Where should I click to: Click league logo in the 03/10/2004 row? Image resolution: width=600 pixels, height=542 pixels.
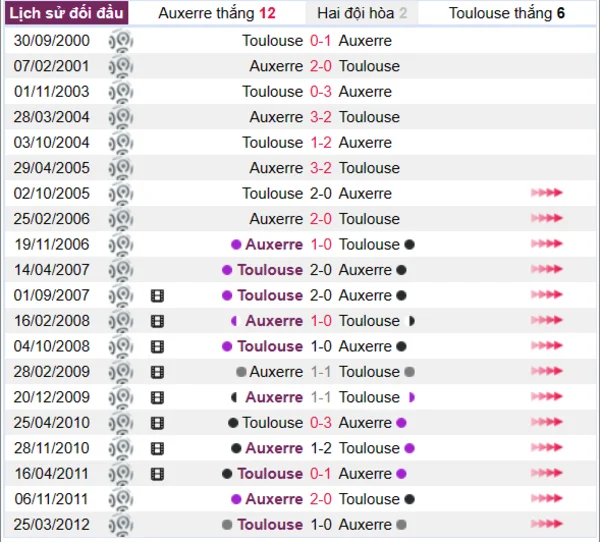pos(121,143)
